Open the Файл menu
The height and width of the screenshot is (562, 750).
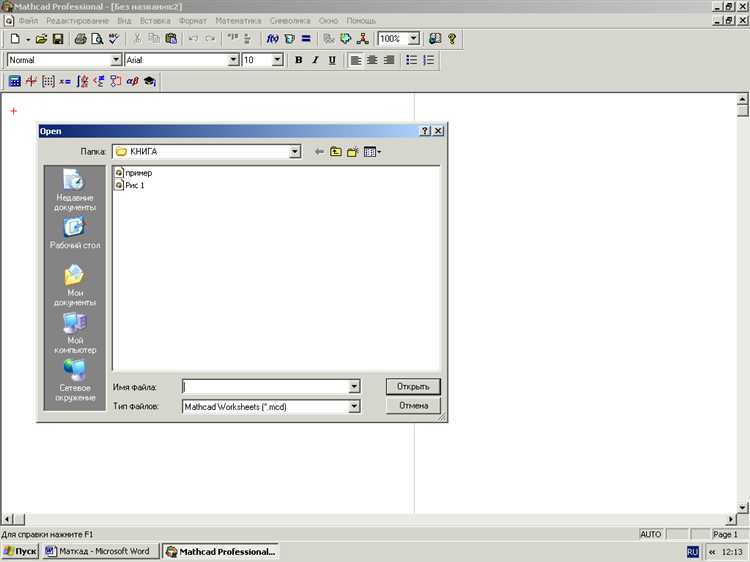click(28, 21)
